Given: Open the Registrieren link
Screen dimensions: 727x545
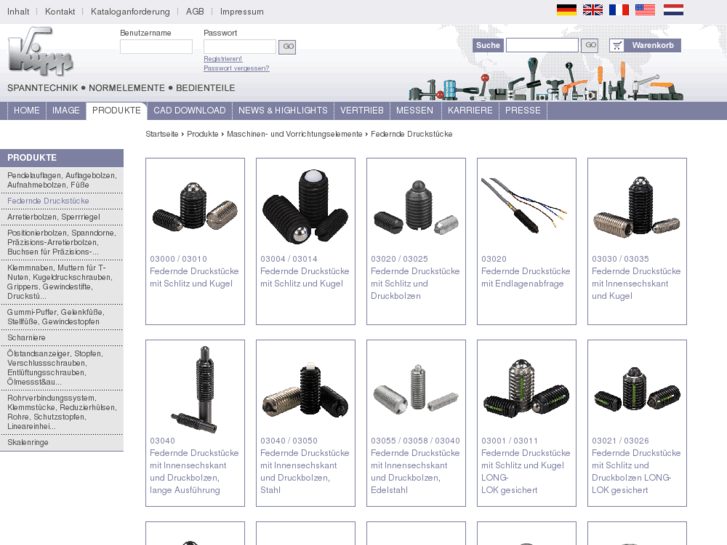Looking at the screenshot, I should [223, 59].
